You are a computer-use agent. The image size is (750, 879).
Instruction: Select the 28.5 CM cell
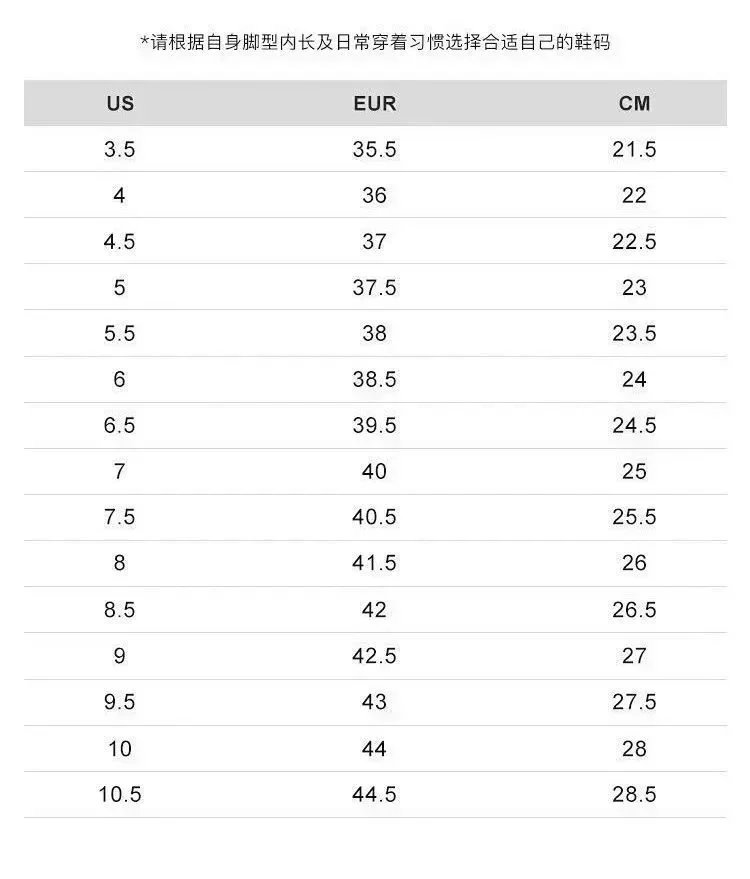(x=634, y=795)
